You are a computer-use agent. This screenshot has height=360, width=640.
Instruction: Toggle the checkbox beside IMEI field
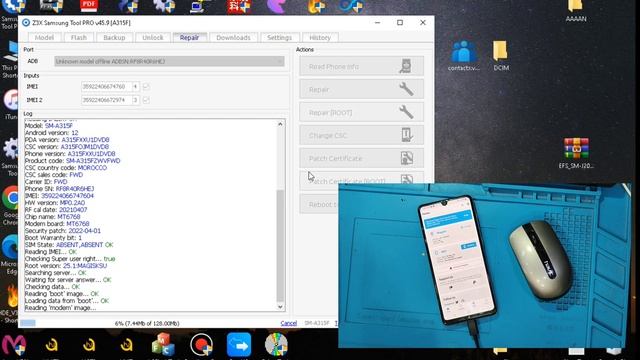point(146,87)
